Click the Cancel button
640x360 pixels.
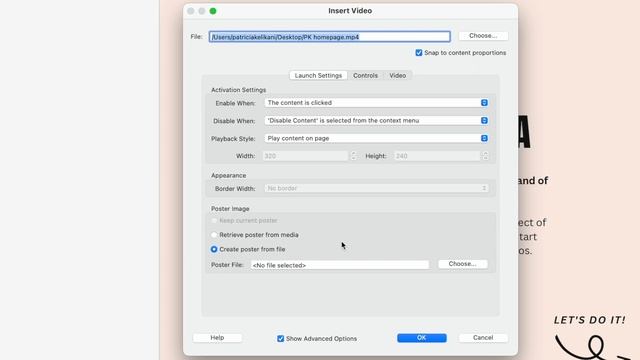(483, 338)
